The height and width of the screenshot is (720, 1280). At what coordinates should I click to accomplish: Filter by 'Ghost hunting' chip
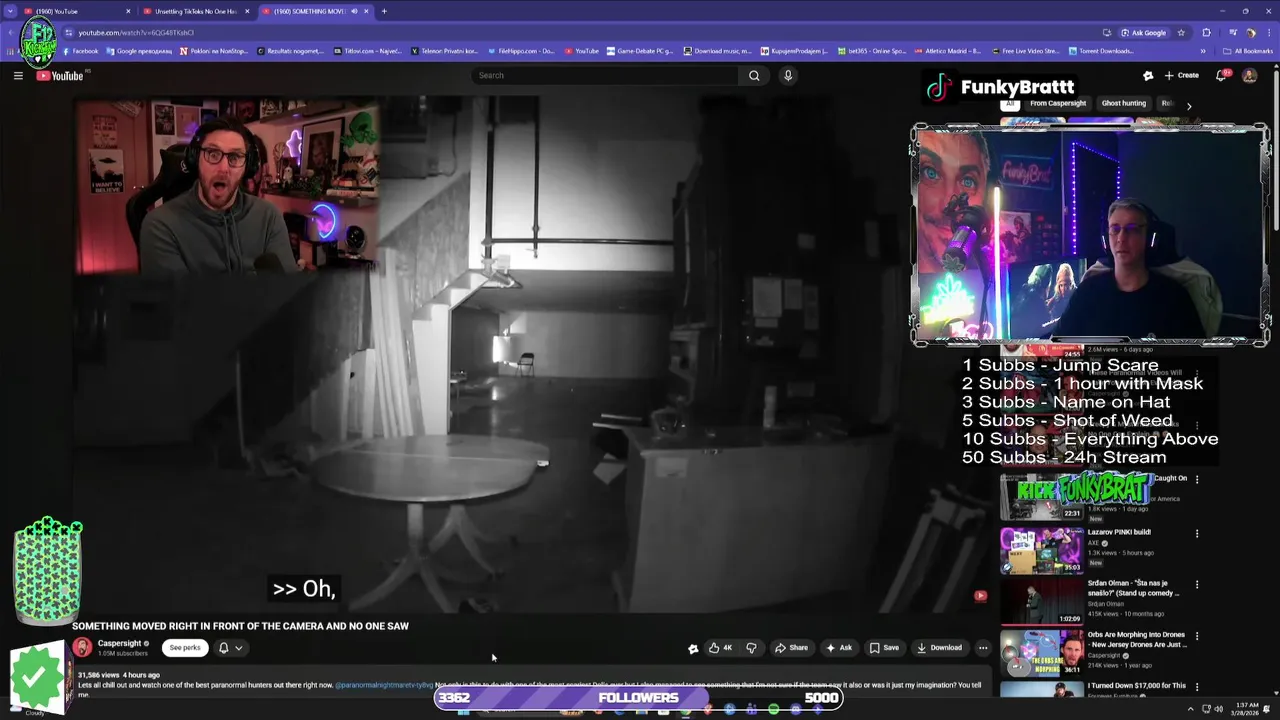[x=1124, y=104]
